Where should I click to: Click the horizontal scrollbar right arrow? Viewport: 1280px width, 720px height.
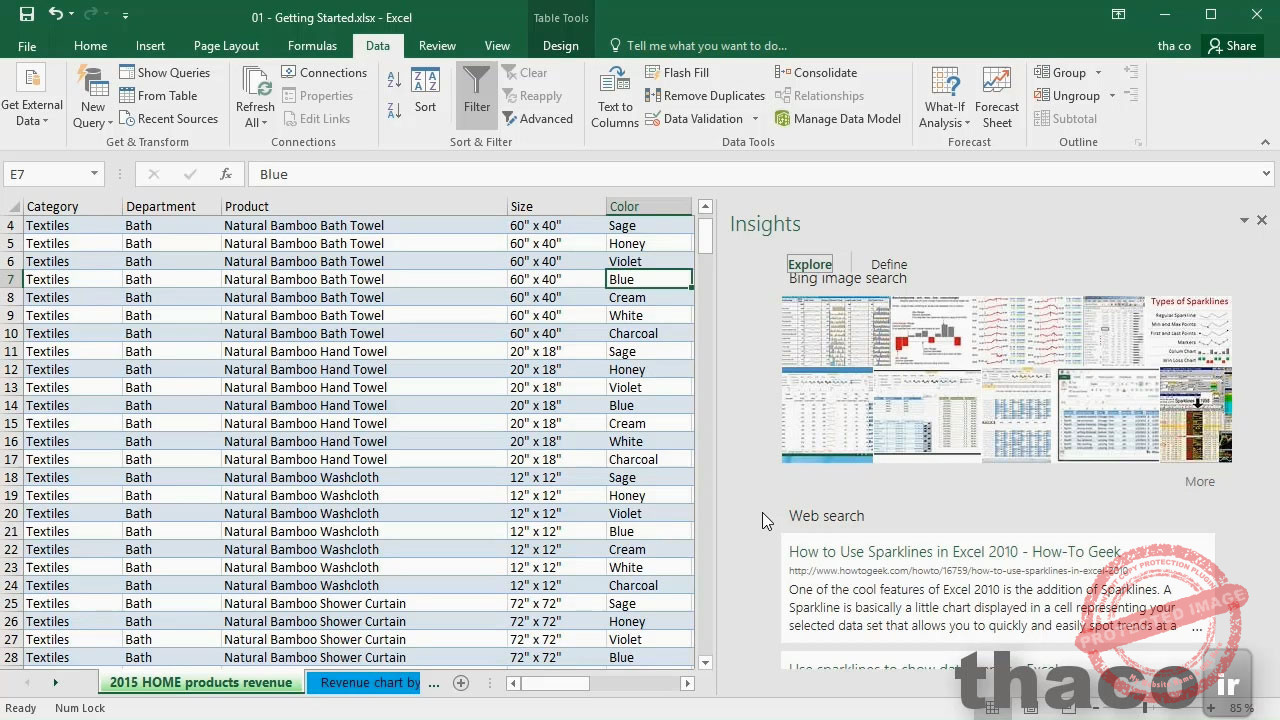(x=687, y=683)
